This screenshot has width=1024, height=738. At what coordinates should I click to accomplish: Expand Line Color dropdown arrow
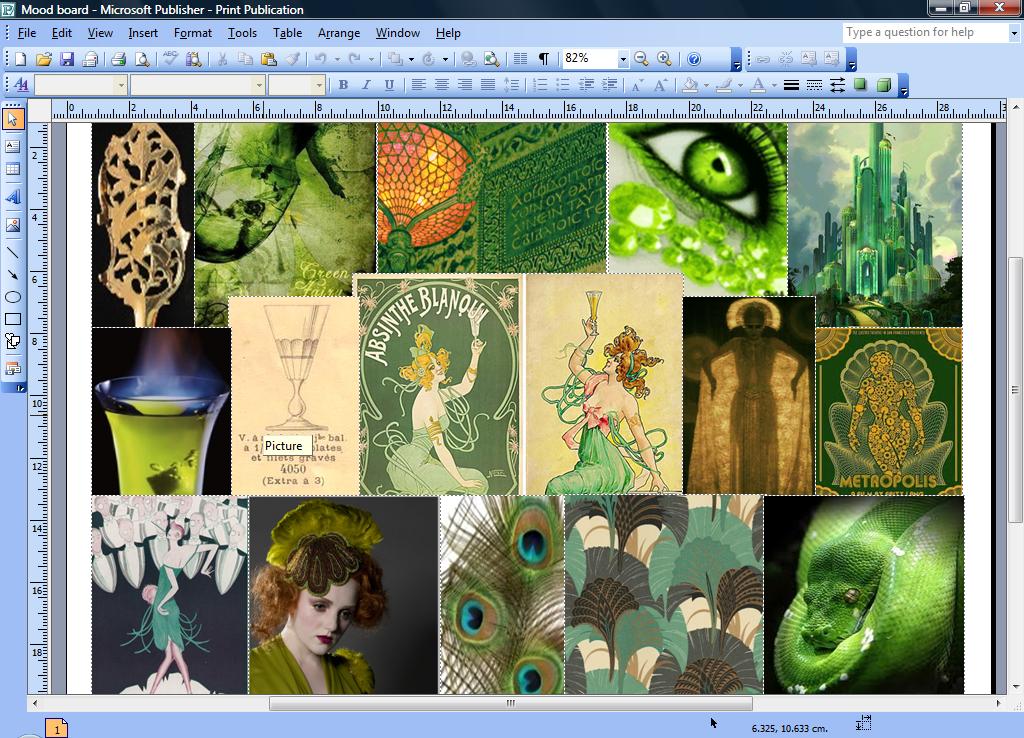pyautogui.click(x=741, y=85)
